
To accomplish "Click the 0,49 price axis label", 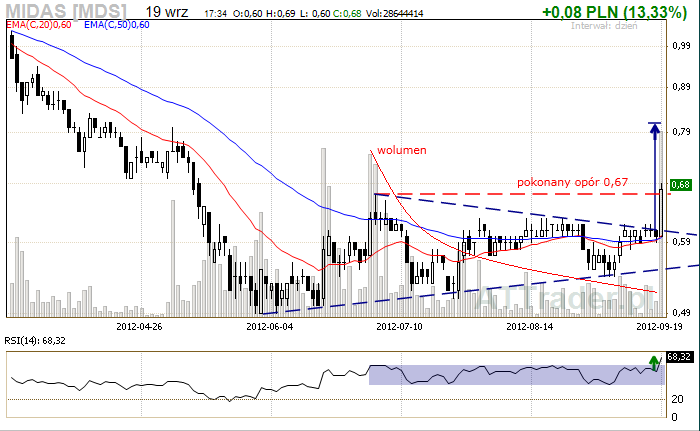I will (x=681, y=313).
